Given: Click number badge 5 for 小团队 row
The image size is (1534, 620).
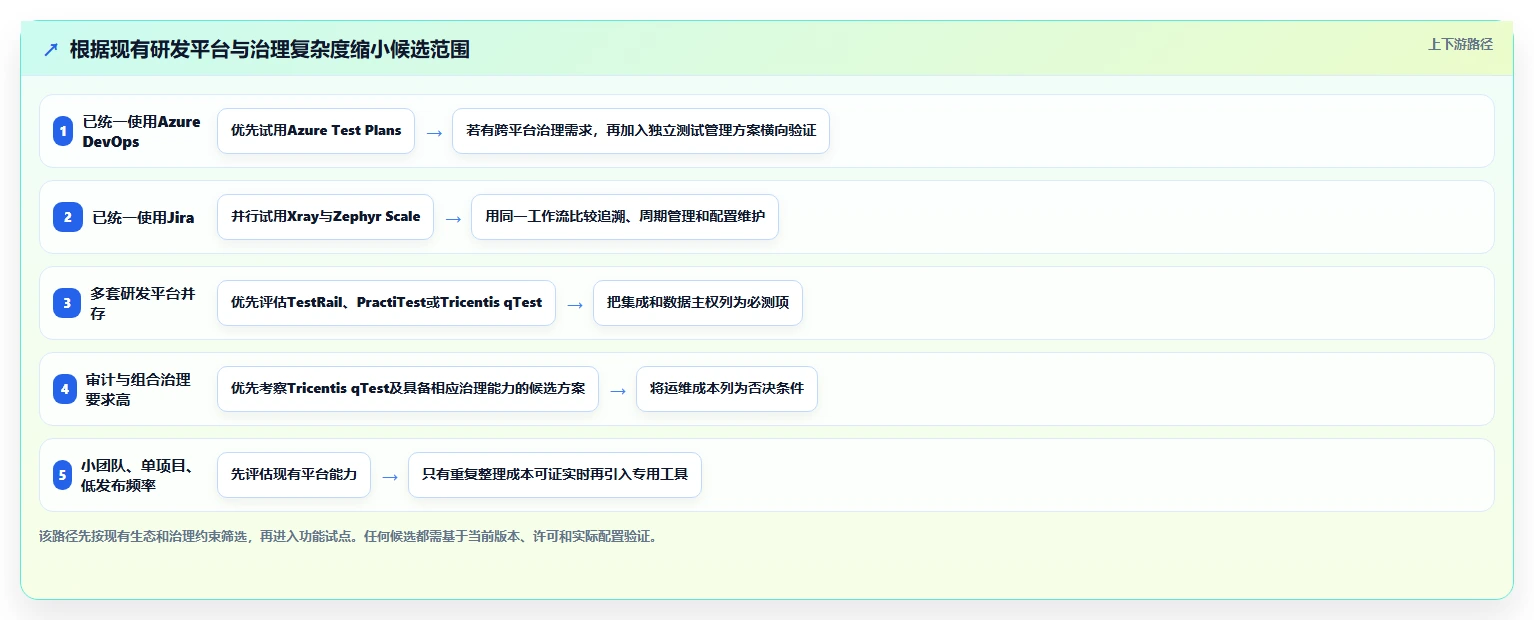Looking at the screenshot, I should tap(63, 475).
